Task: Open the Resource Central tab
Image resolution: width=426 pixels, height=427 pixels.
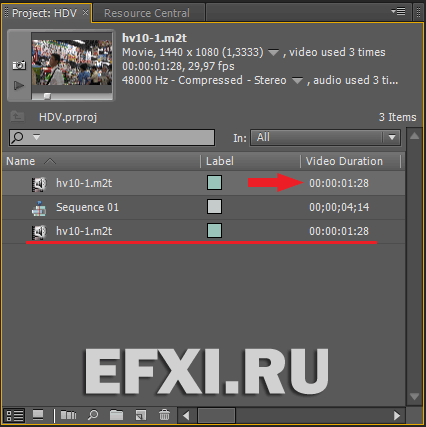Action: [147, 13]
